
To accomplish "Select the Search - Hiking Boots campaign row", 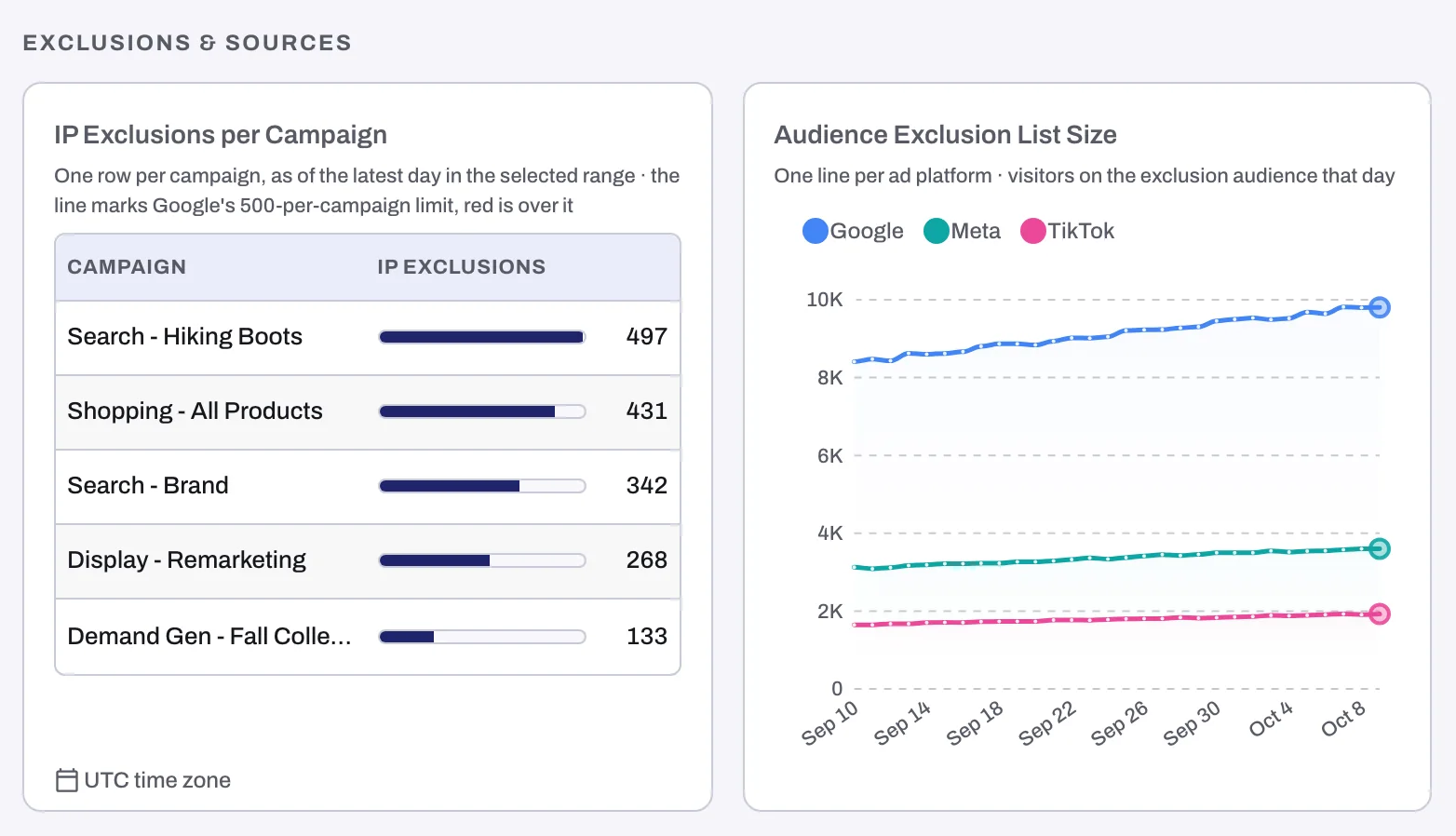I will coord(368,337).
